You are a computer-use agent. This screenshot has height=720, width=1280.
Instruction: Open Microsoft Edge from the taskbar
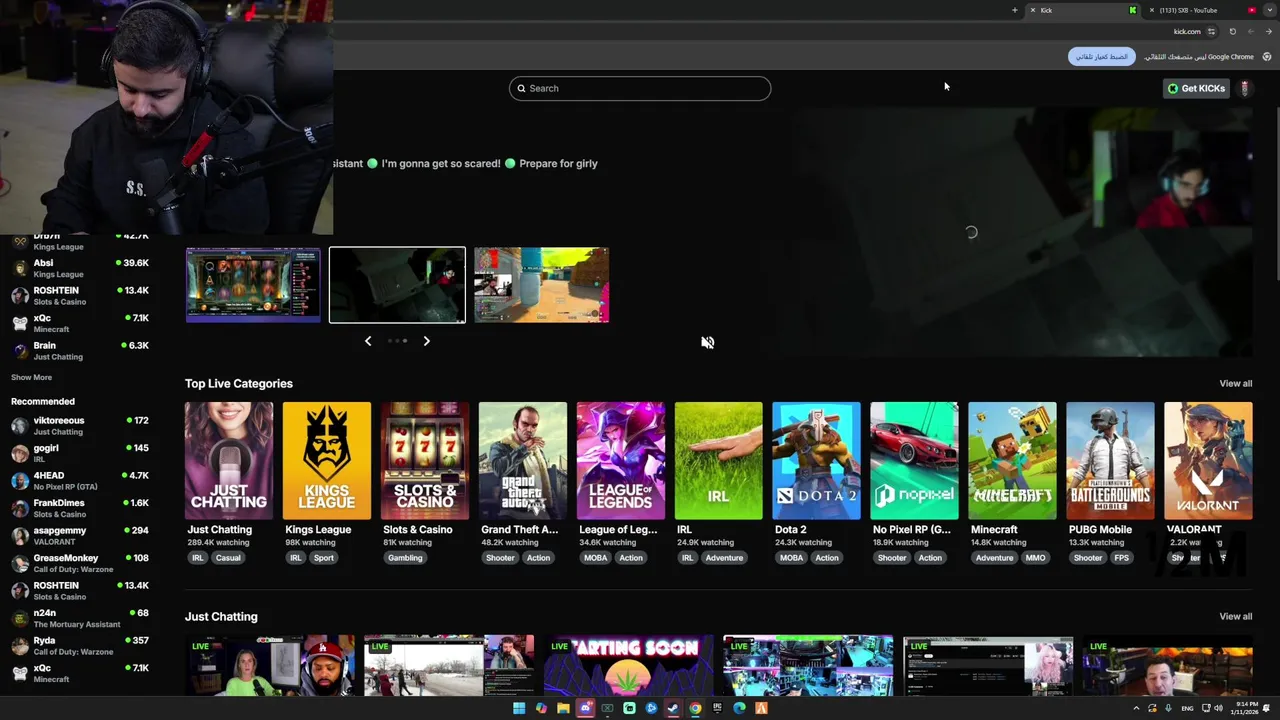tap(739, 708)
